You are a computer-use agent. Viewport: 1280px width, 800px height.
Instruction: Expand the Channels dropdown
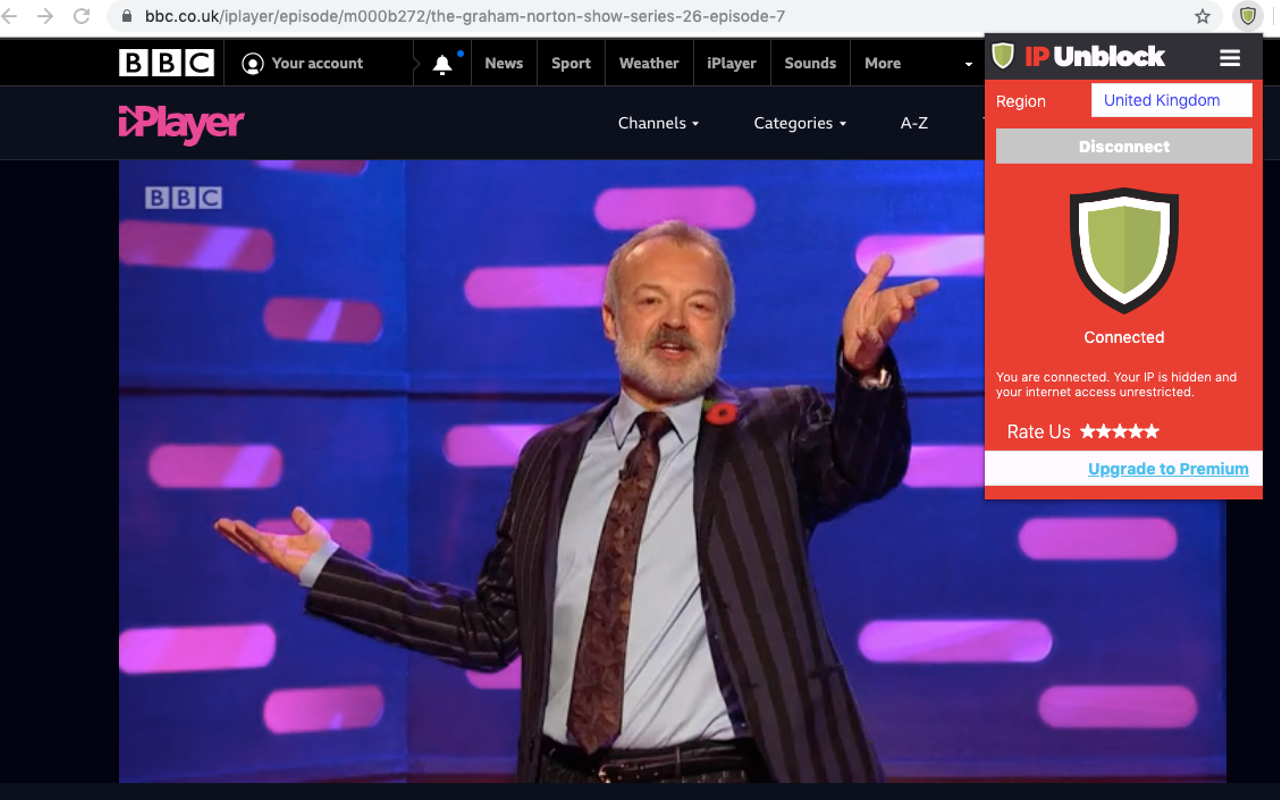tap(658, 123)
